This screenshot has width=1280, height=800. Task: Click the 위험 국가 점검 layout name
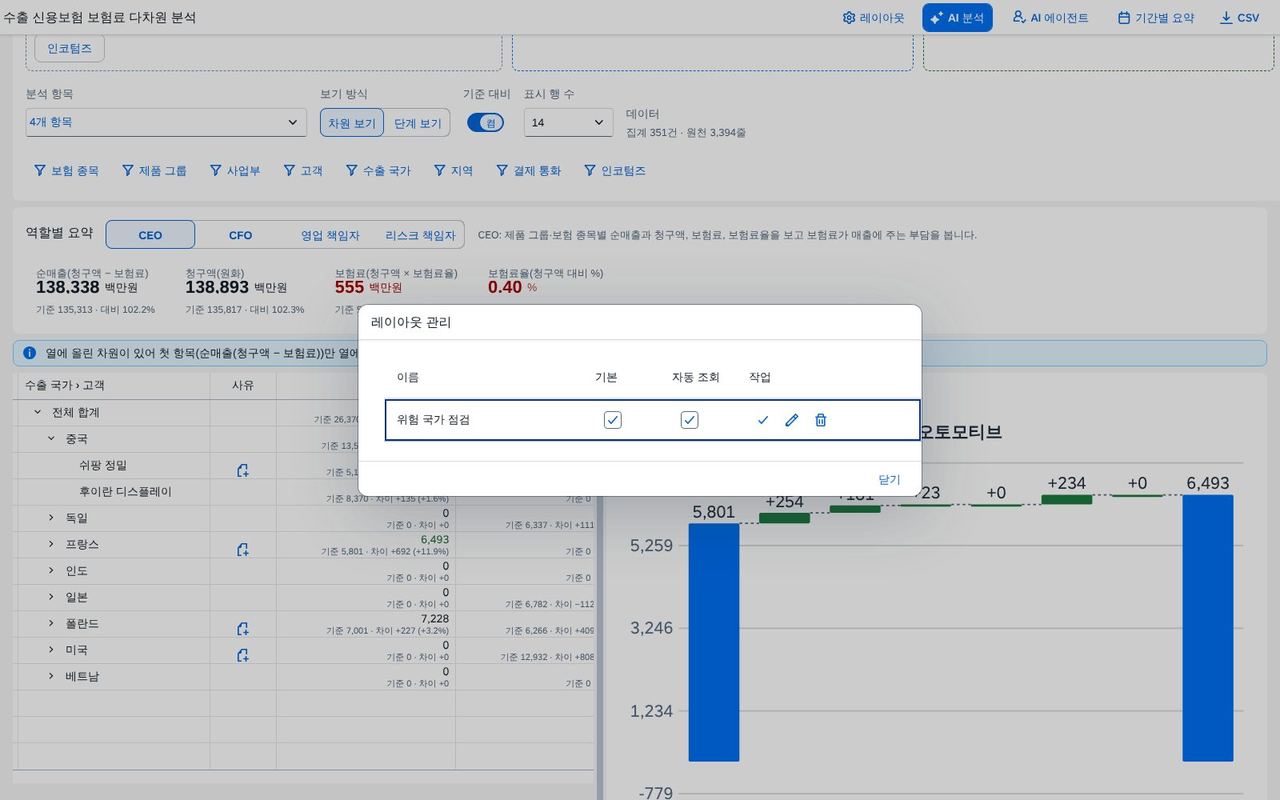[433, 420]
